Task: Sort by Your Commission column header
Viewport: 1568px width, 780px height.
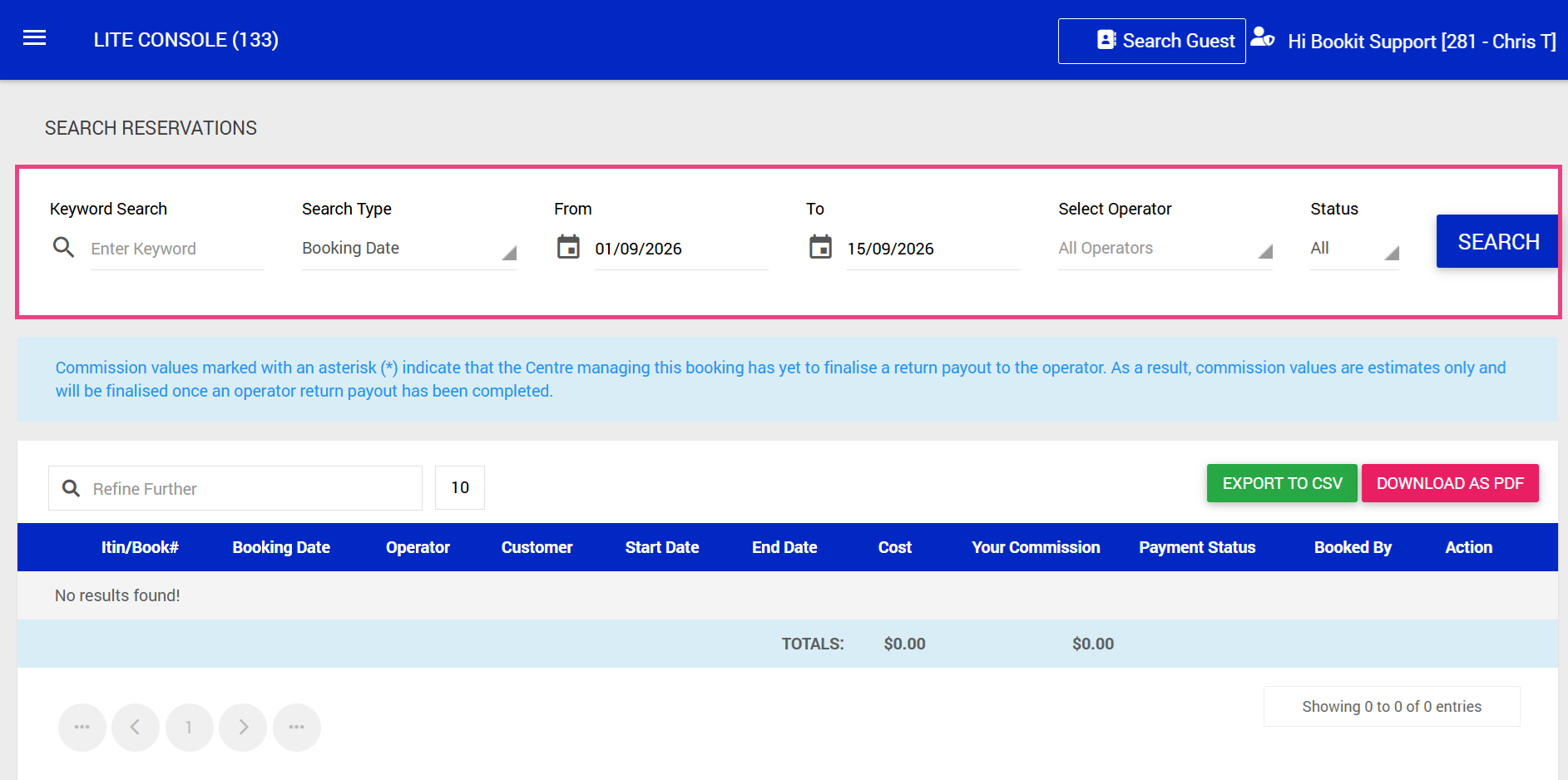Action: coord(1036,547)
